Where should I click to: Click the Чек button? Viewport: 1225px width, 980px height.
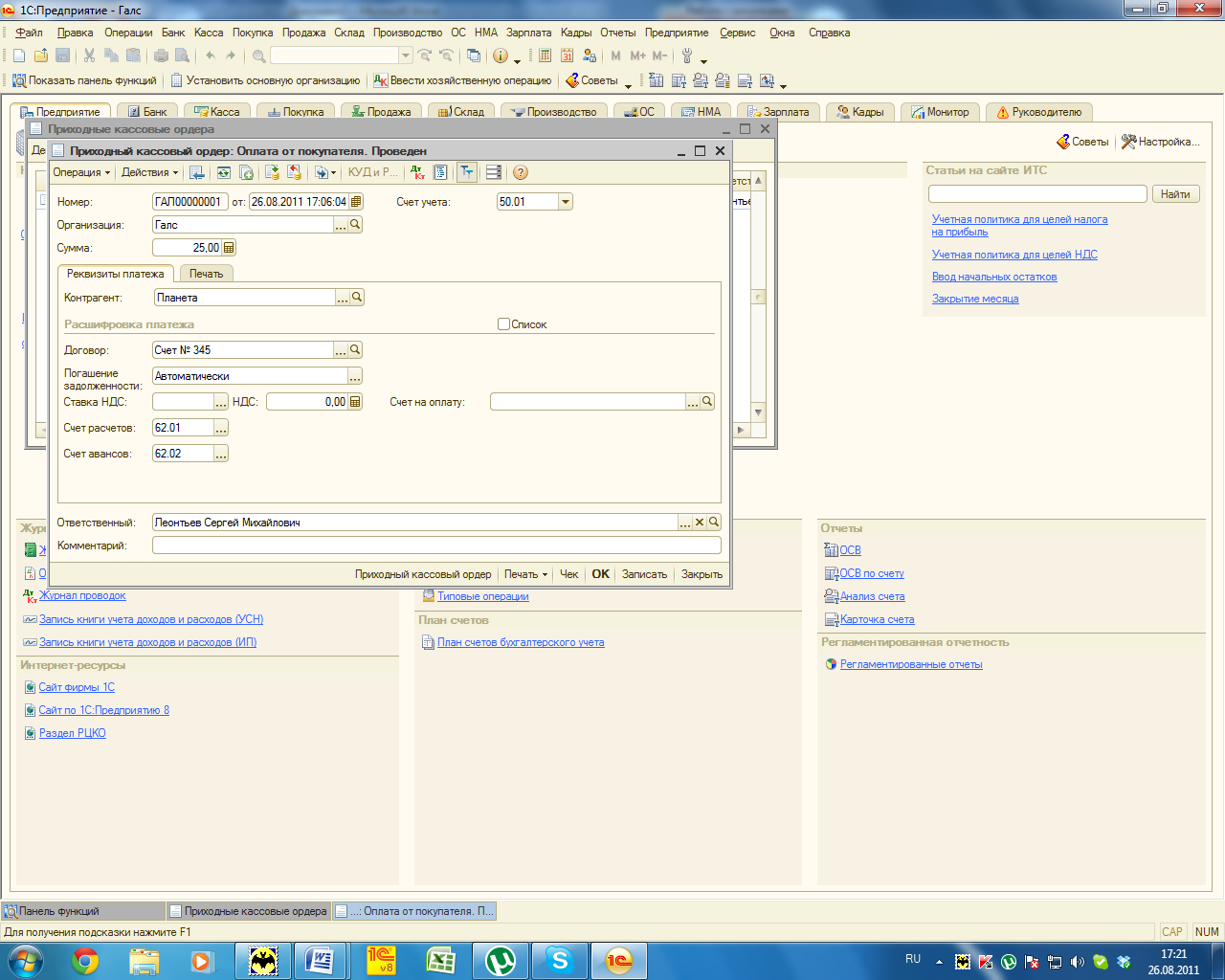point(568,574)
